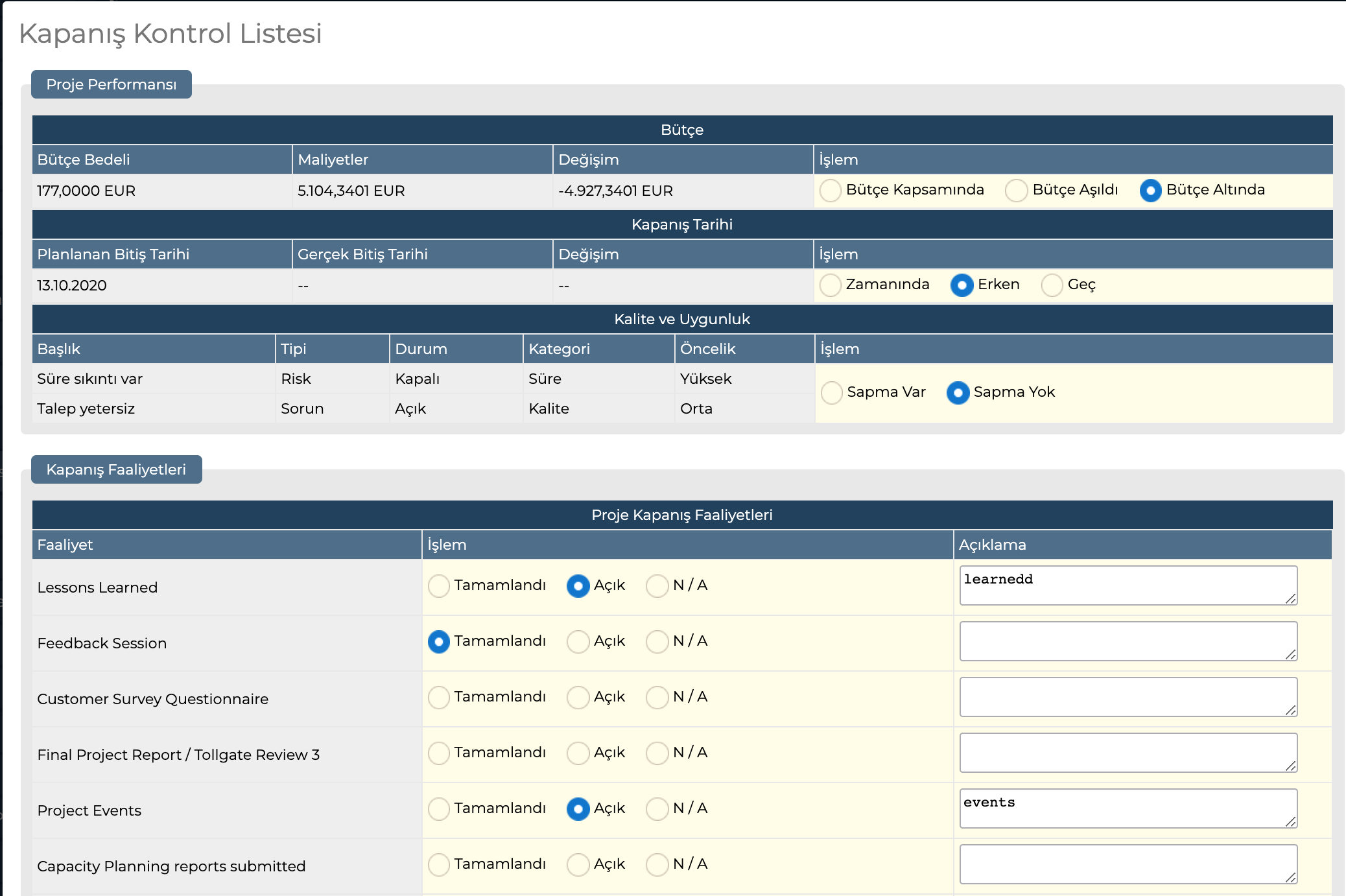1346x896 pixels.
Task: Click the Kapanış Tarihi section header
Action: (682, 224)
